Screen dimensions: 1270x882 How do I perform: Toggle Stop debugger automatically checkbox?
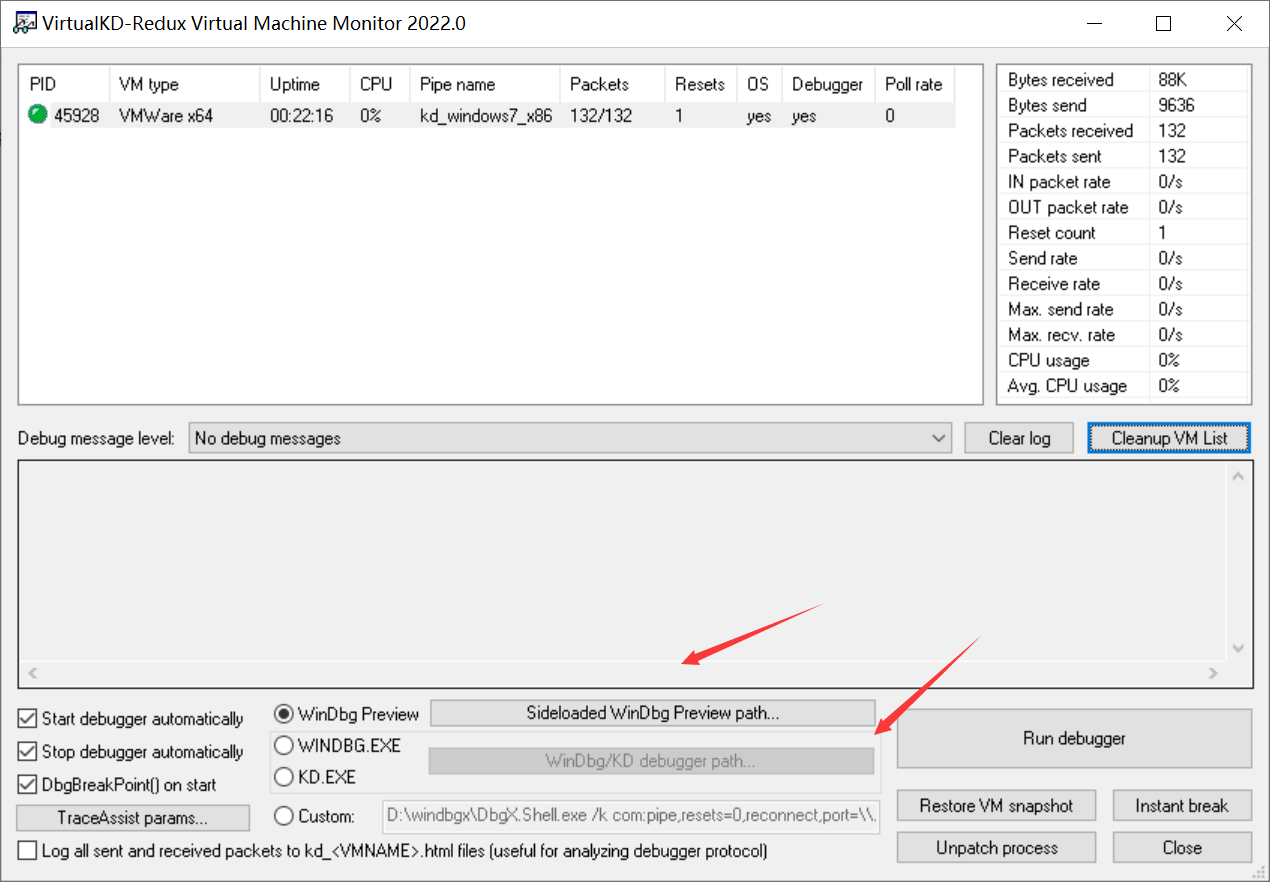(28, 752)
